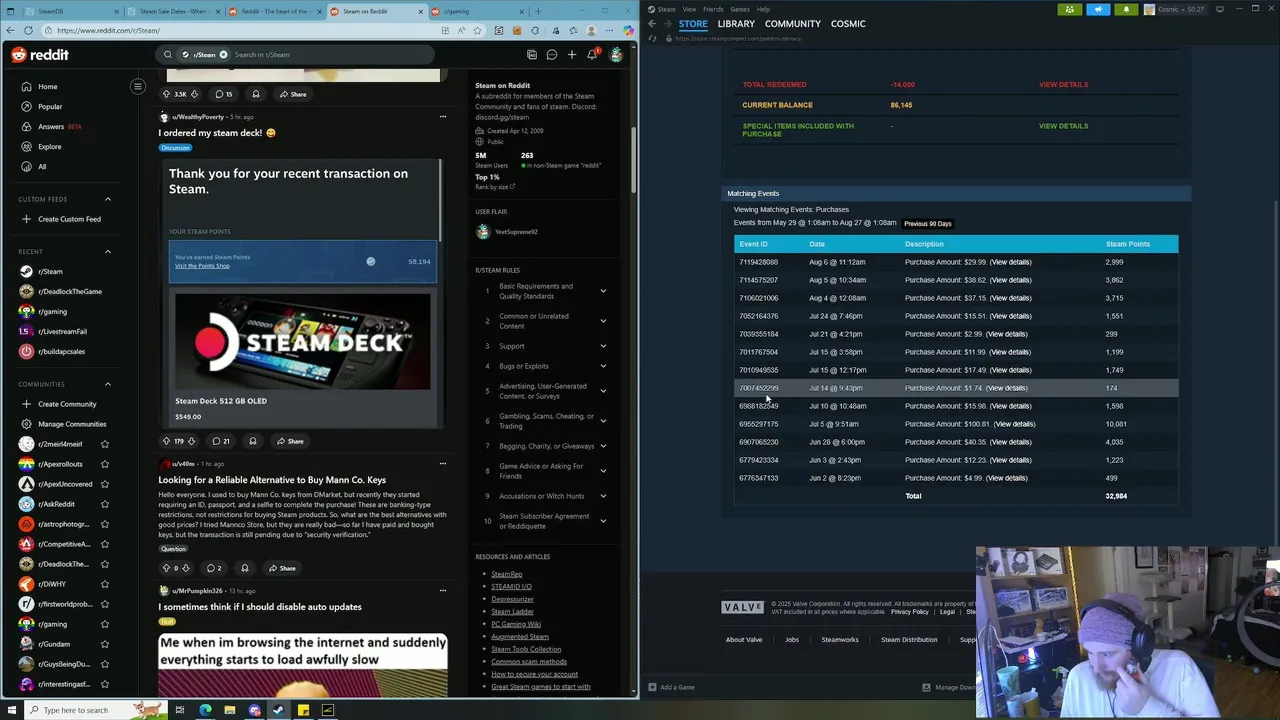Share the 'I ordered my steam deck!' post
This screenshot has height=720, width=1280.
point(290,441)
